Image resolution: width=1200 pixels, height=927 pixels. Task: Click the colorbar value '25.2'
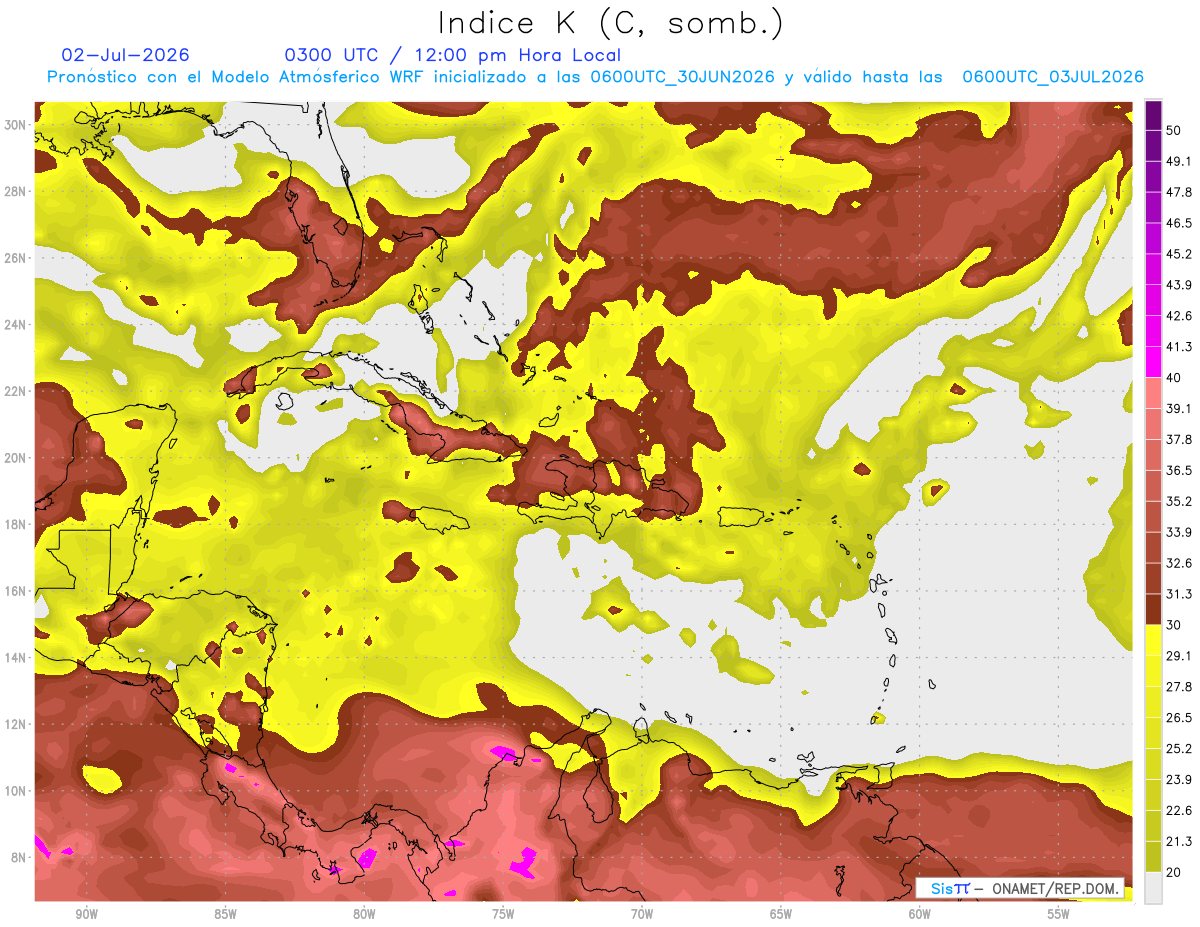(x=1179, y=749)
